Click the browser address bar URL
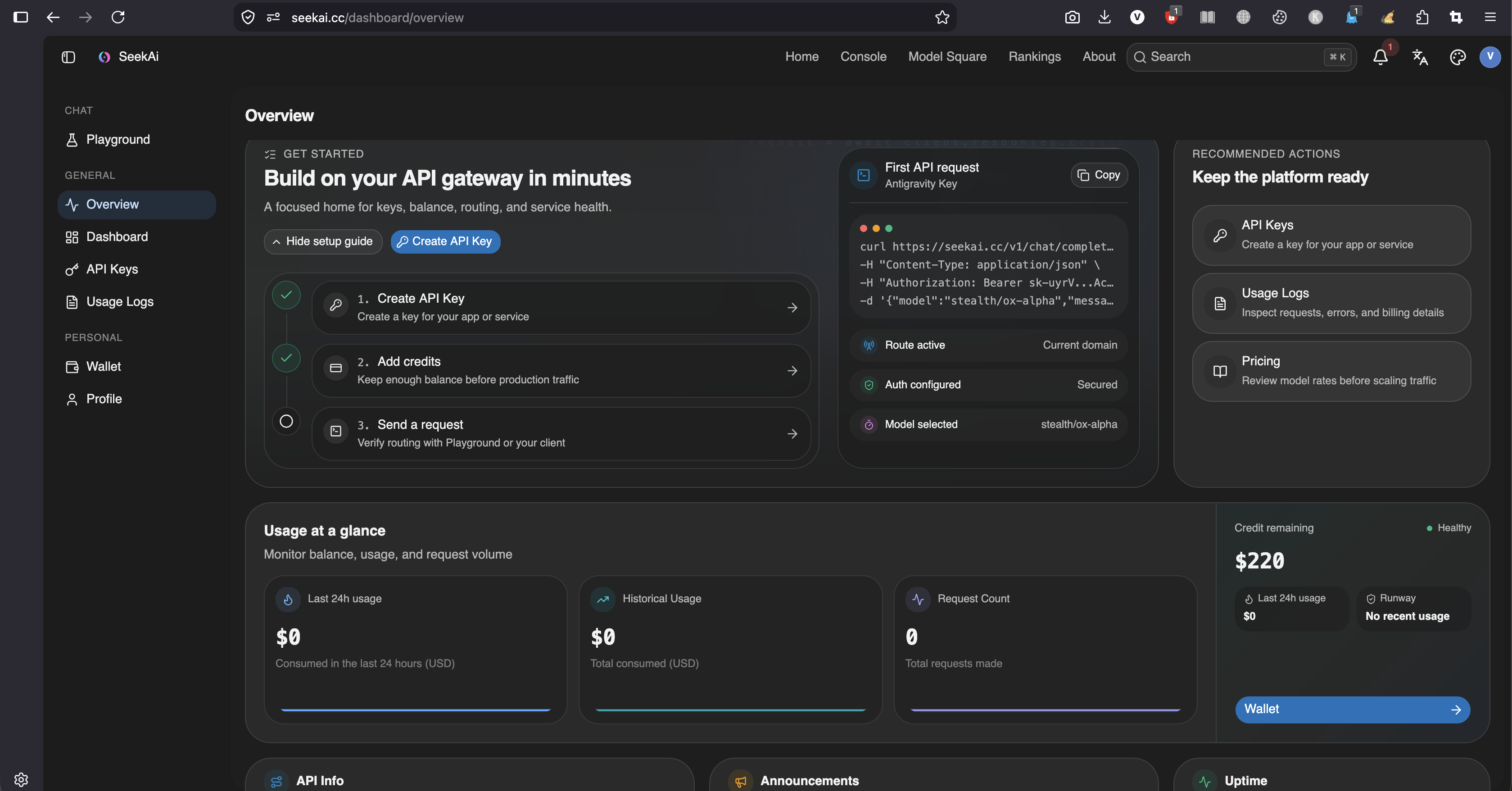The height and width of the screenshot is (791, 1512). [x=377, y=18]
